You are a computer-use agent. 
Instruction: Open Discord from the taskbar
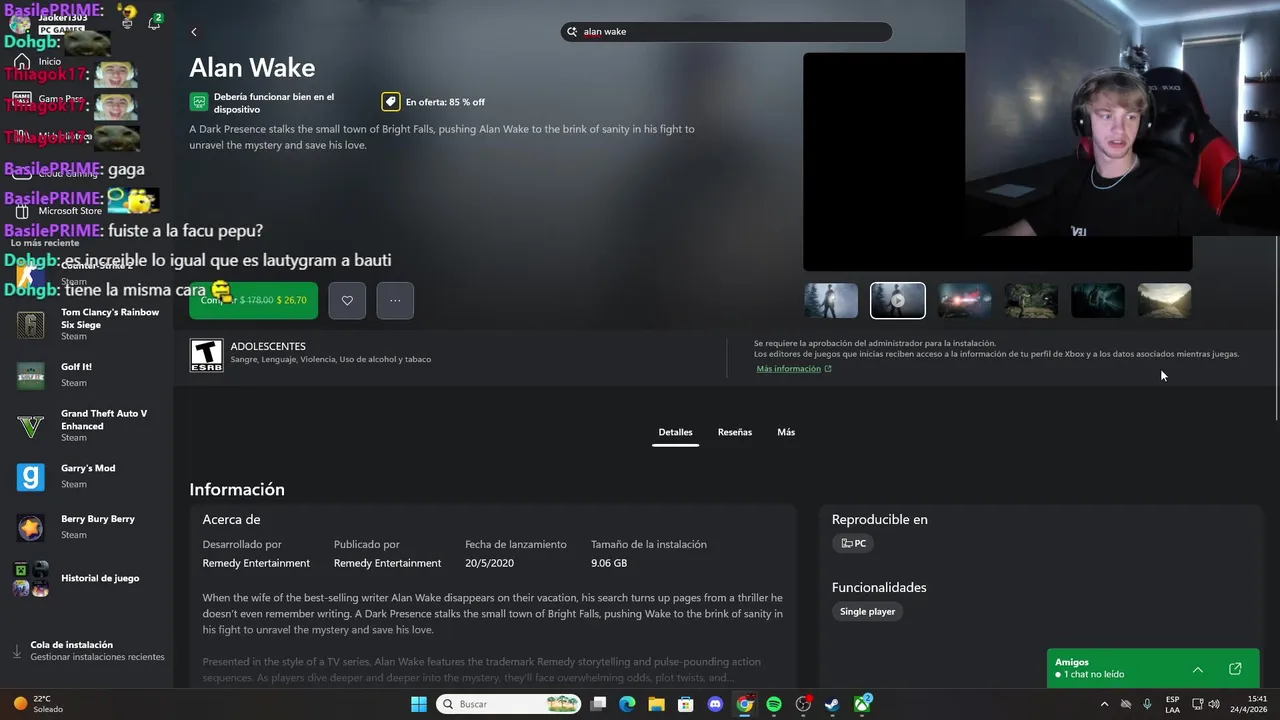(x=715, y=704)
